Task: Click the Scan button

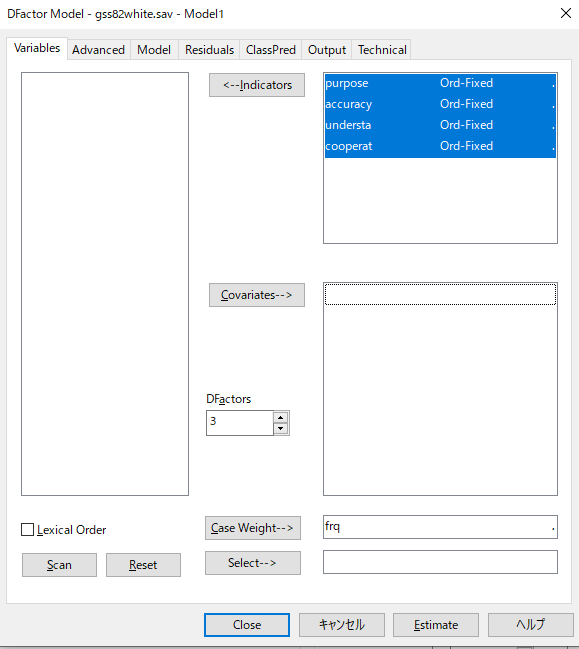Action: click(x=59, y=565)
